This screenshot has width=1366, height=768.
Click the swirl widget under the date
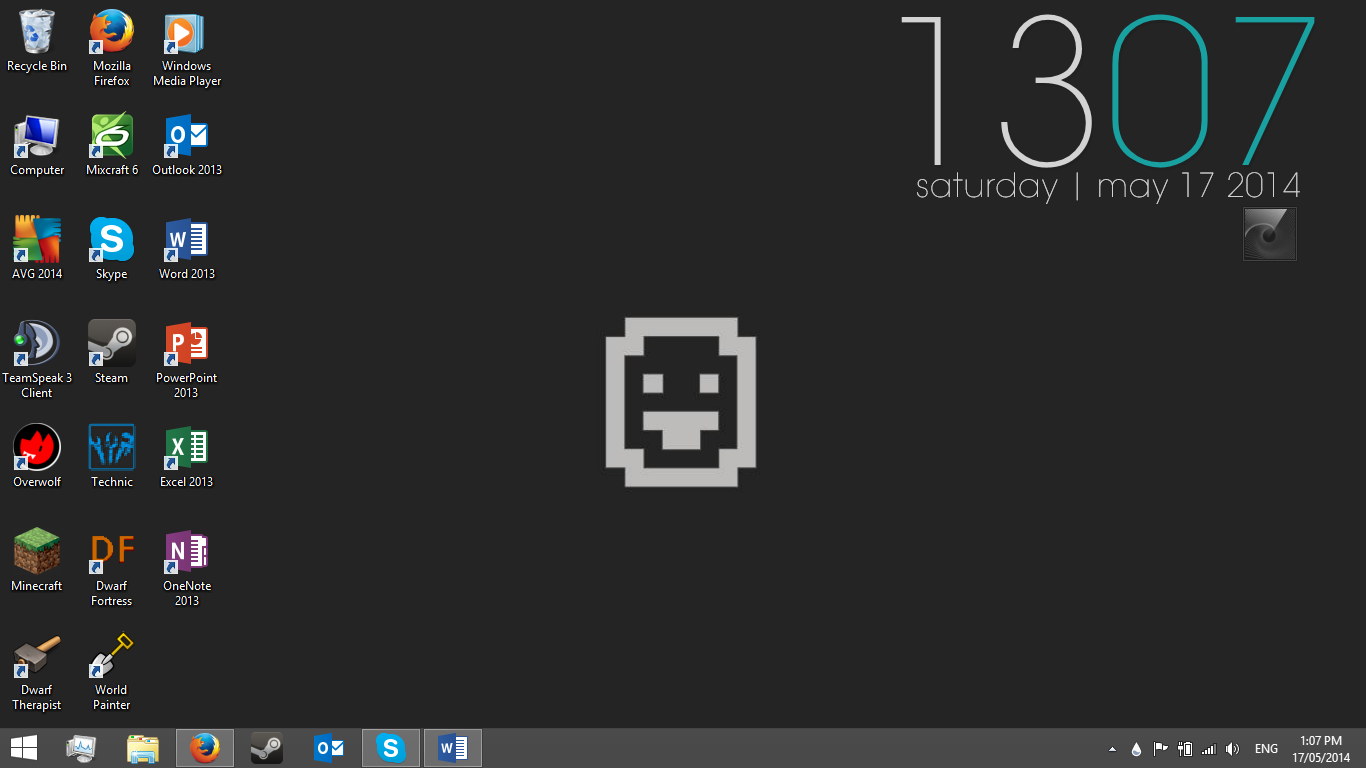[x=1270, y=234]
